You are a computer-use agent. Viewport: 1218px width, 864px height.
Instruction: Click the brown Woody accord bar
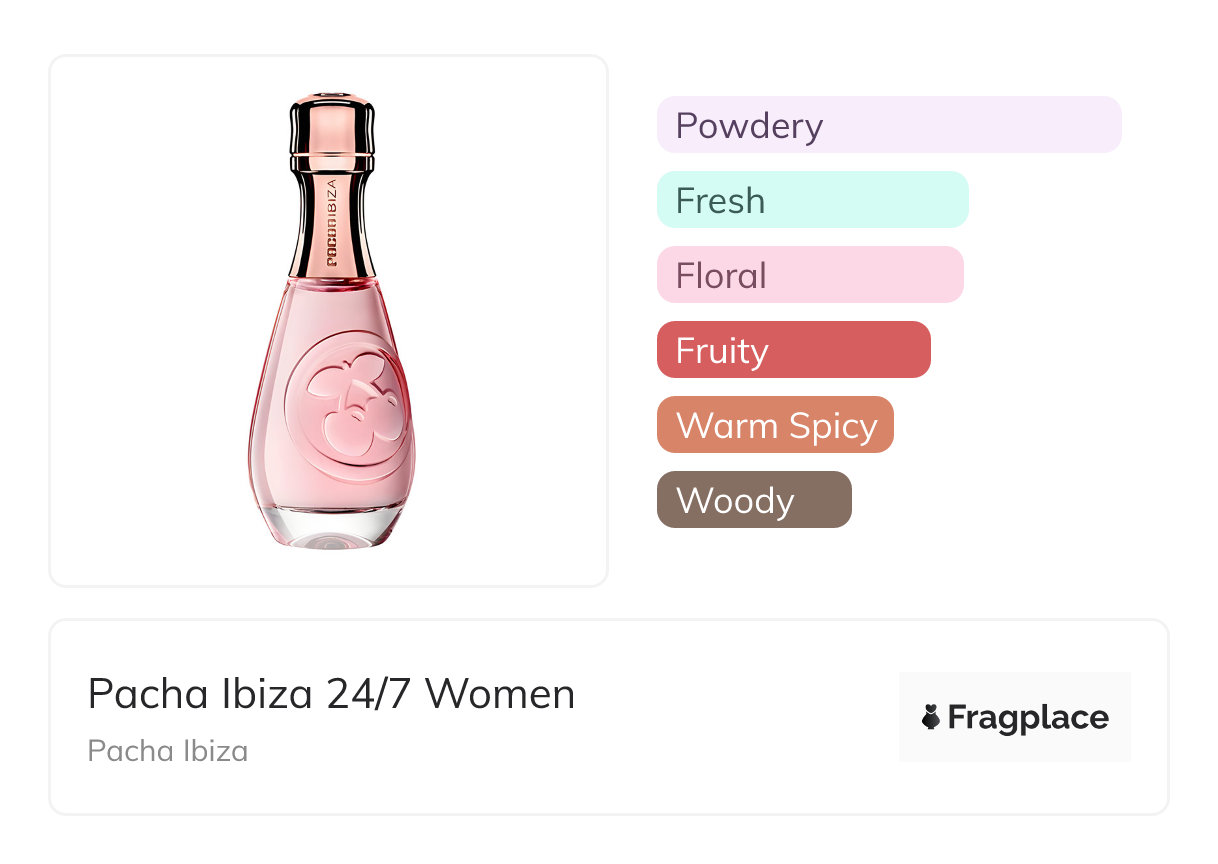[x=753, y=500]
